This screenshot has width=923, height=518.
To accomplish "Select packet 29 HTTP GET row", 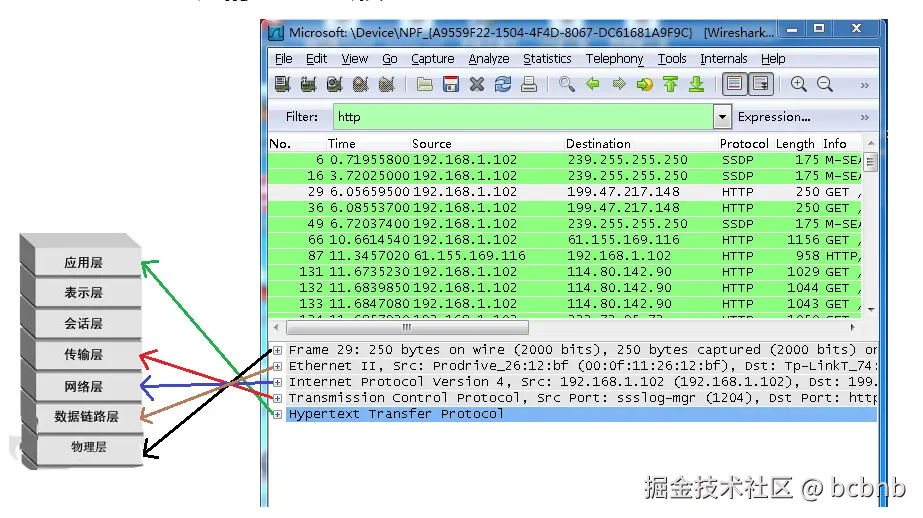I will pyautogui.click(x=565, y=192).
